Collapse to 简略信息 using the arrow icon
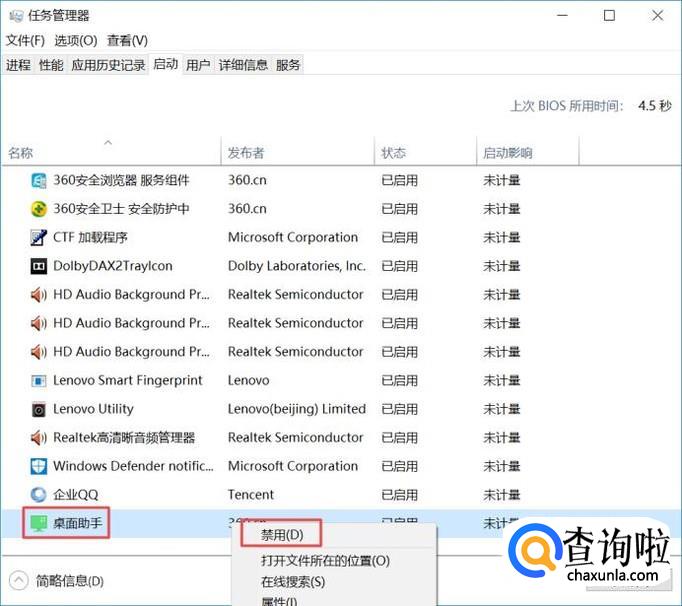The height and width of the screenshot is (606, 682). click(18, 581)
